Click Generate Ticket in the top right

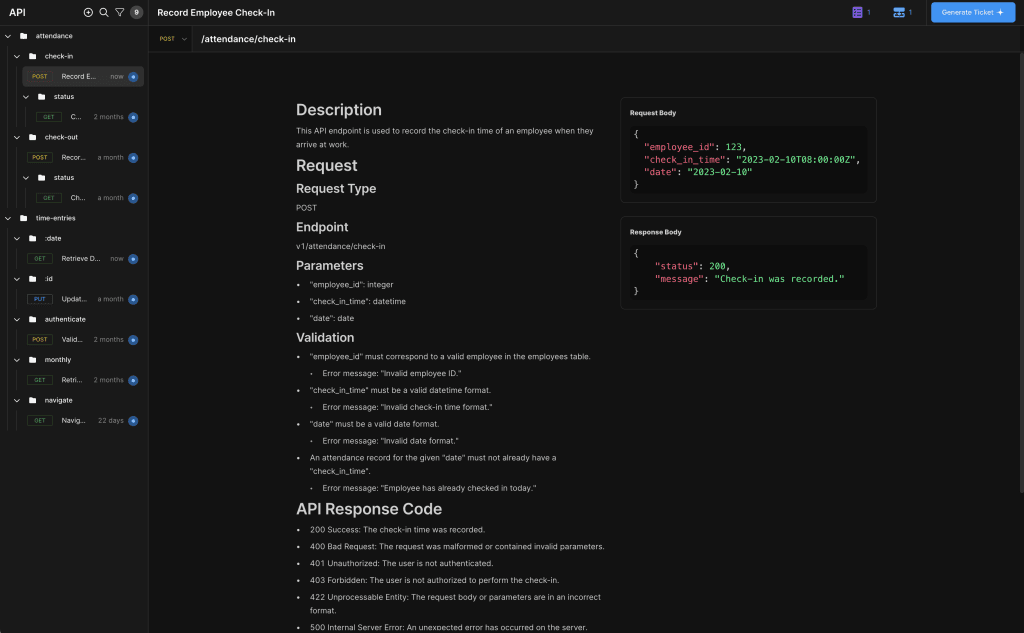click(972, 12)
